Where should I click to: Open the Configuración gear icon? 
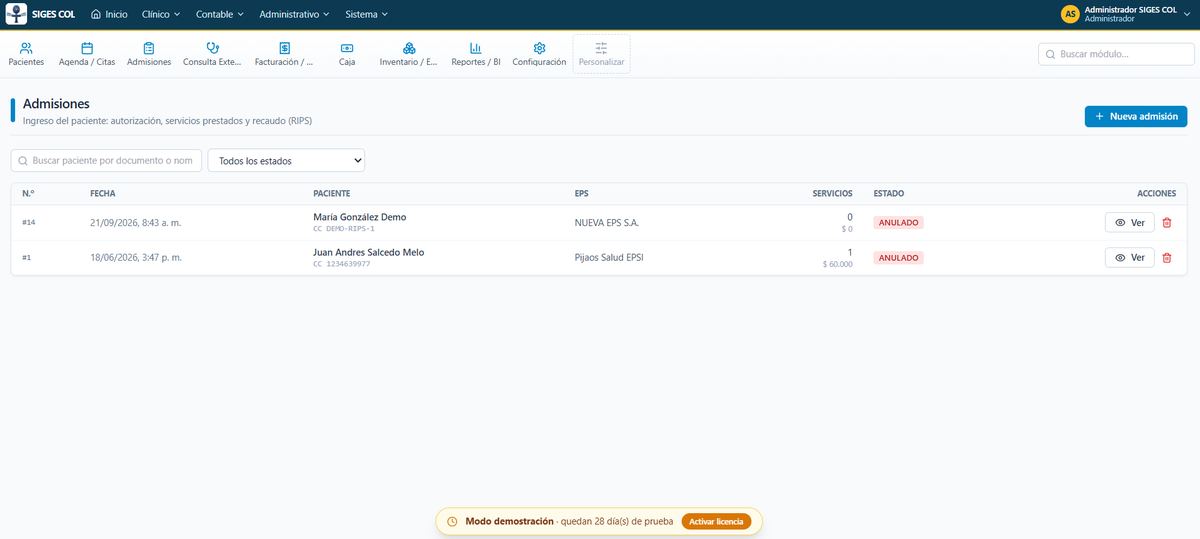539,48
